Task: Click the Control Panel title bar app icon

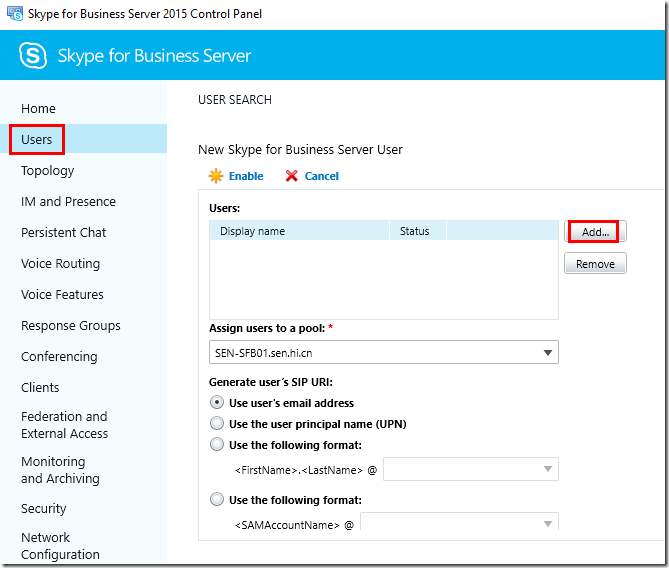Action: (15, 14)
